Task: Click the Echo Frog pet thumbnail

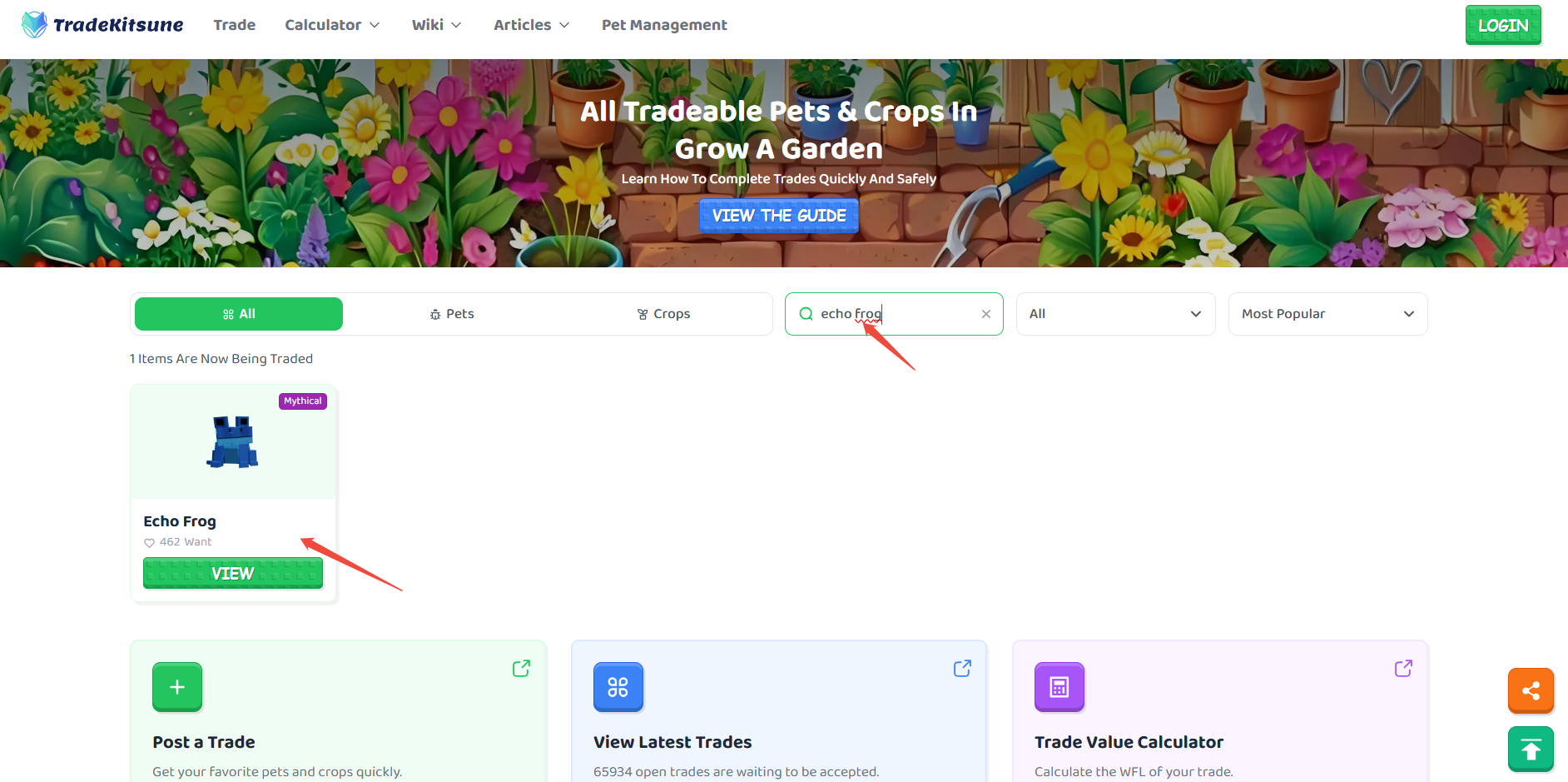Action: (x=232, y=442)
